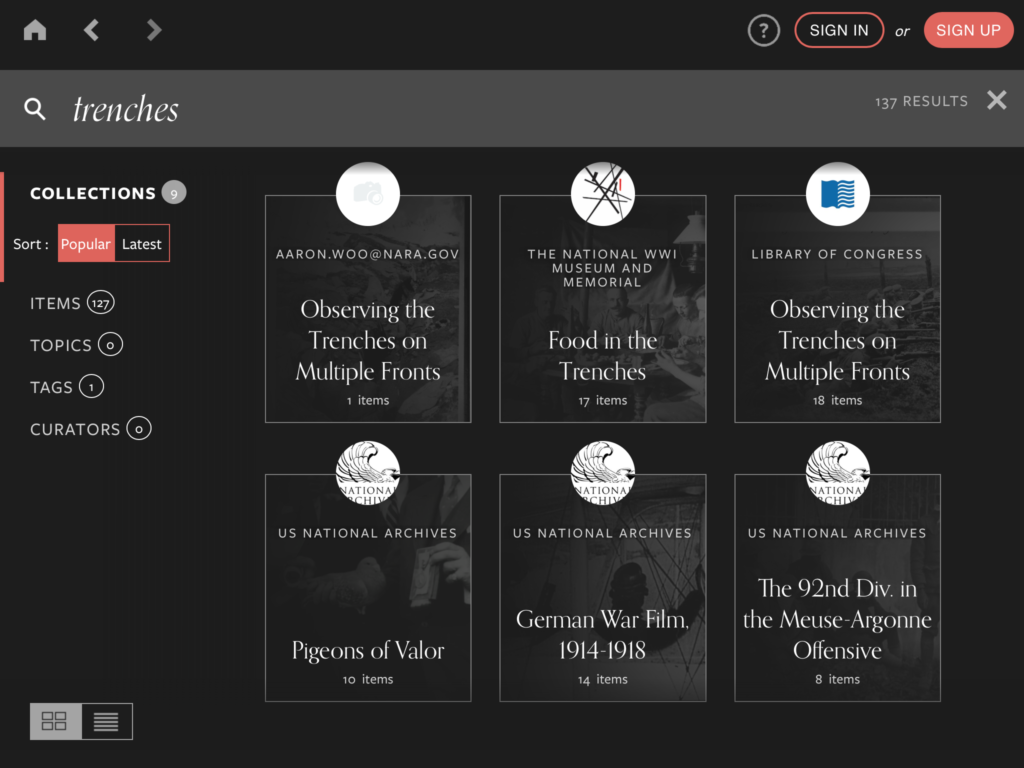Click '18 items' under Library of Congress card
This screenshot has width=1024, height=768.
point(837,400)
